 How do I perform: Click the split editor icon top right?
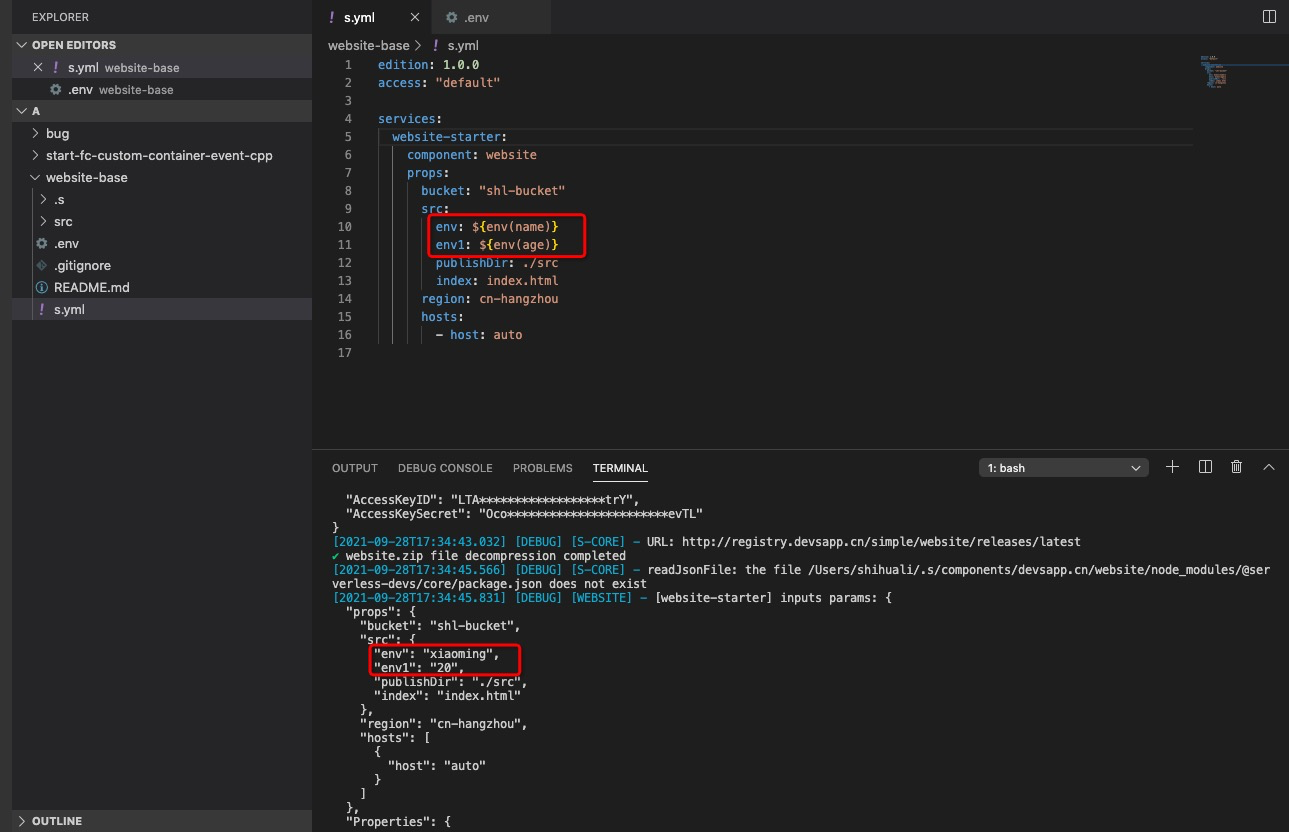click(1268, 16)
